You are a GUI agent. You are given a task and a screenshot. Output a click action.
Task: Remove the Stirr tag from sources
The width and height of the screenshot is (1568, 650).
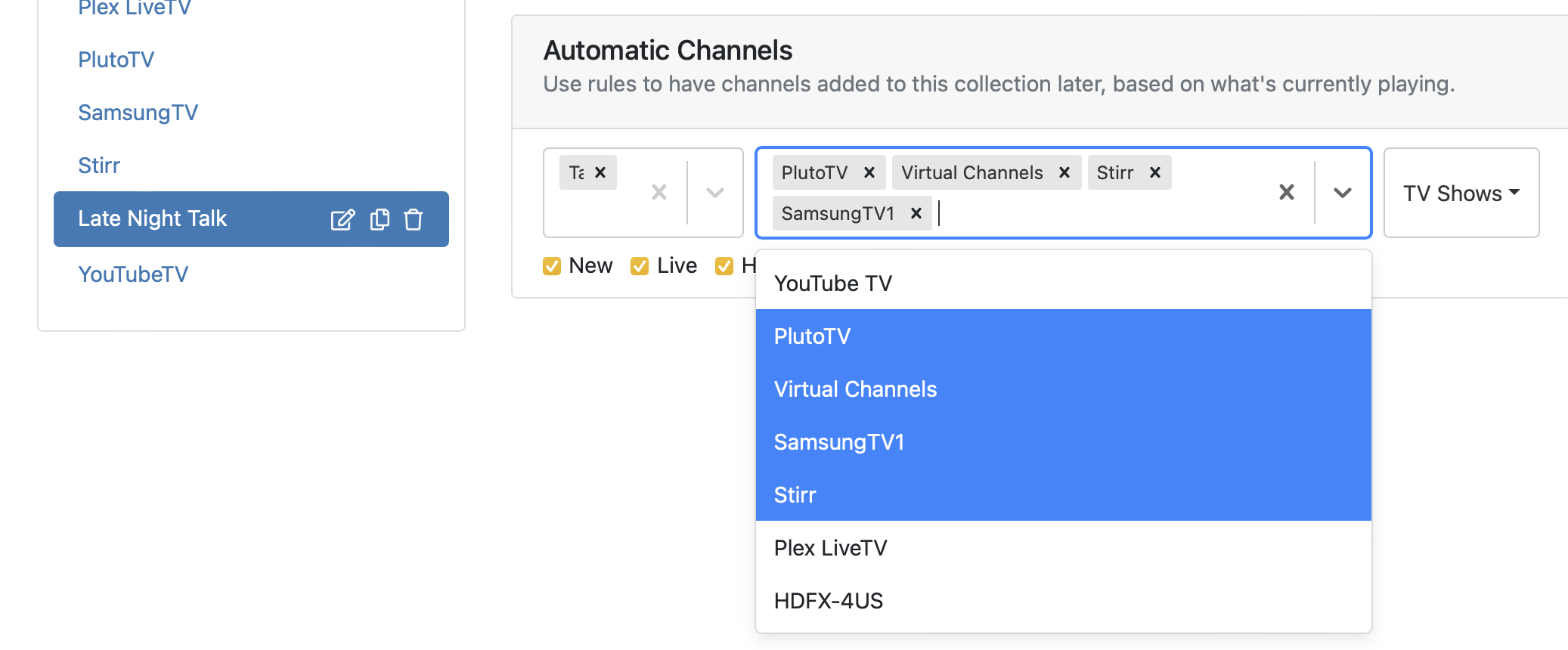(x=1155, y=173)
